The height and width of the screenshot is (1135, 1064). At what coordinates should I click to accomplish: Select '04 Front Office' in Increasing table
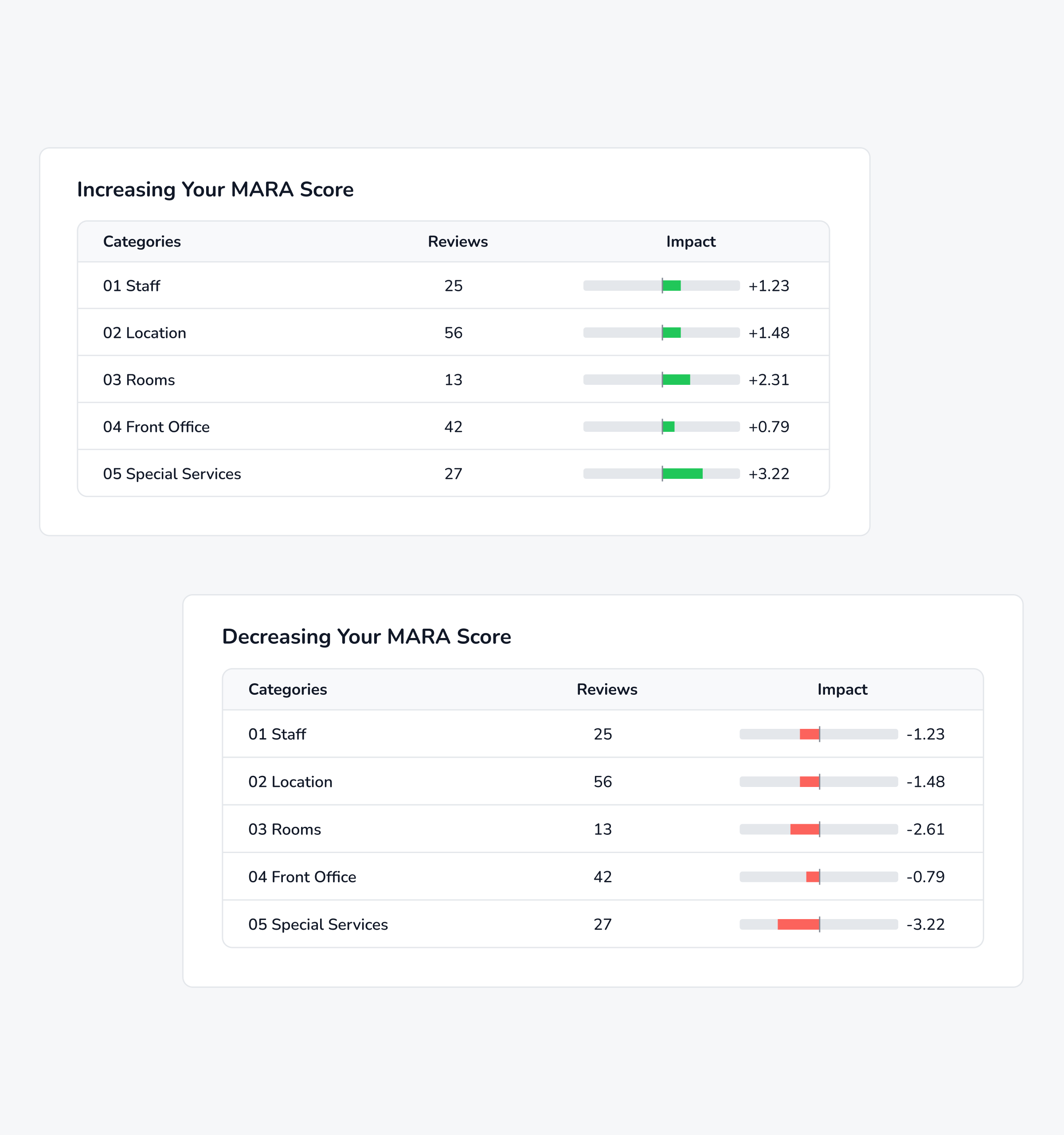pos(156,427)
